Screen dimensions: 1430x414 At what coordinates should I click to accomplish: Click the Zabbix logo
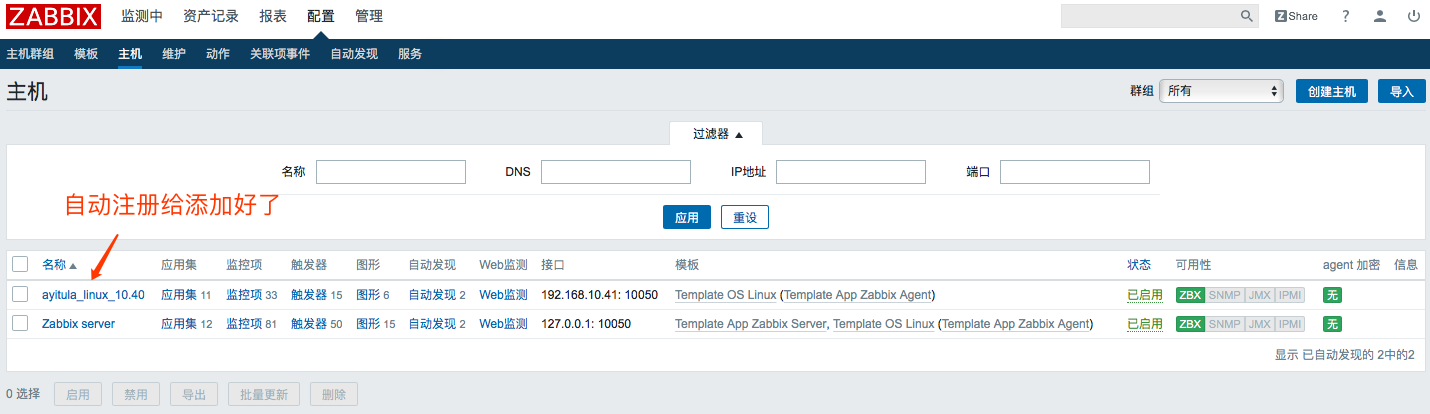54,16
